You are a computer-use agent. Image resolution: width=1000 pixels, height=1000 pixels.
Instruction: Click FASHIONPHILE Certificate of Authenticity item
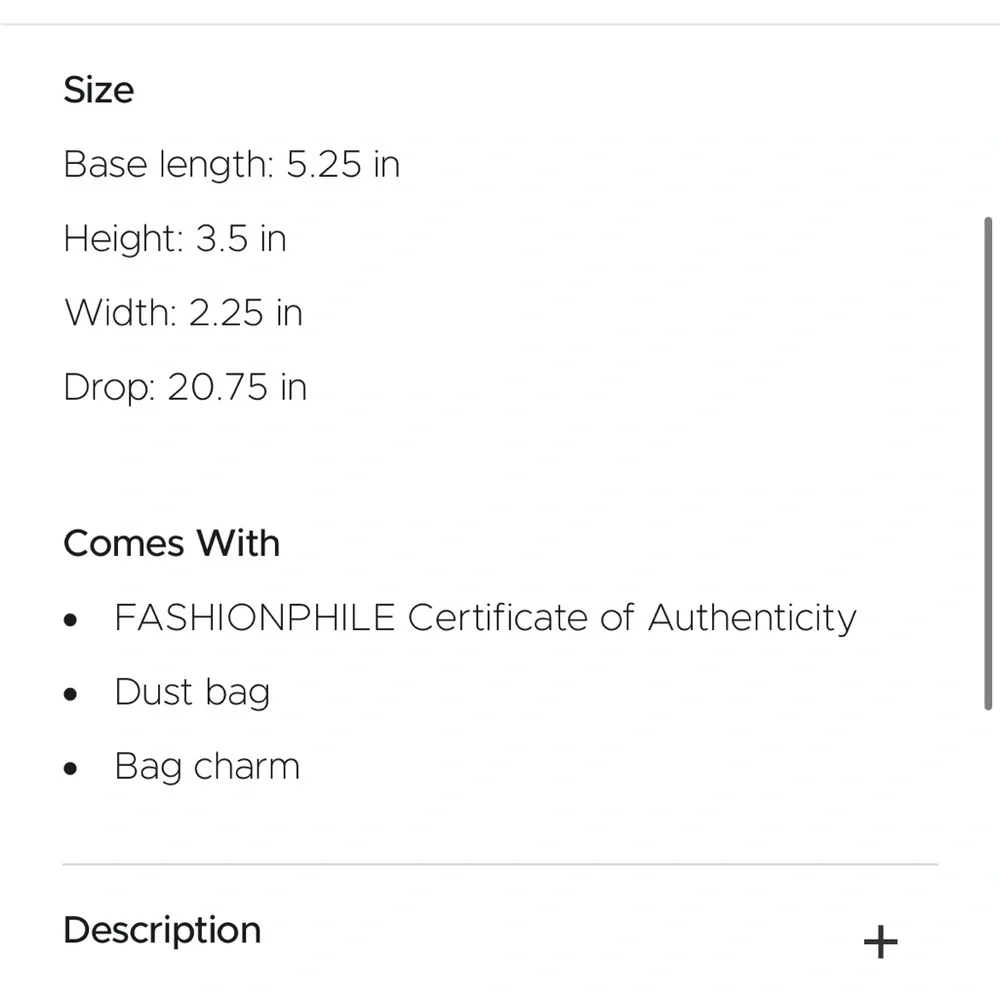pyautogui.click(x=485, y=618)
